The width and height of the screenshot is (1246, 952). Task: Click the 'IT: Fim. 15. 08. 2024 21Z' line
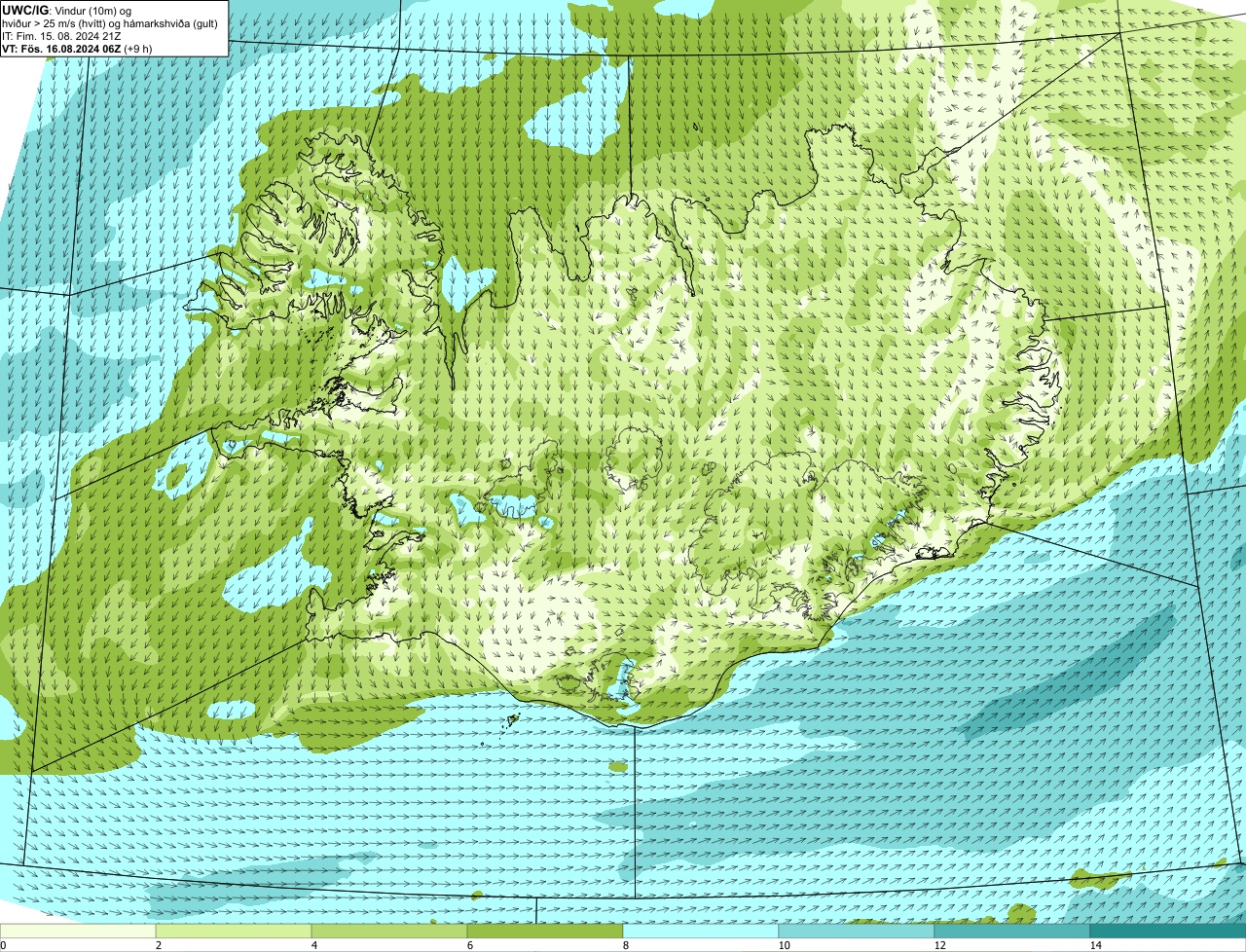pyautogui.click(x=62, y=36)
